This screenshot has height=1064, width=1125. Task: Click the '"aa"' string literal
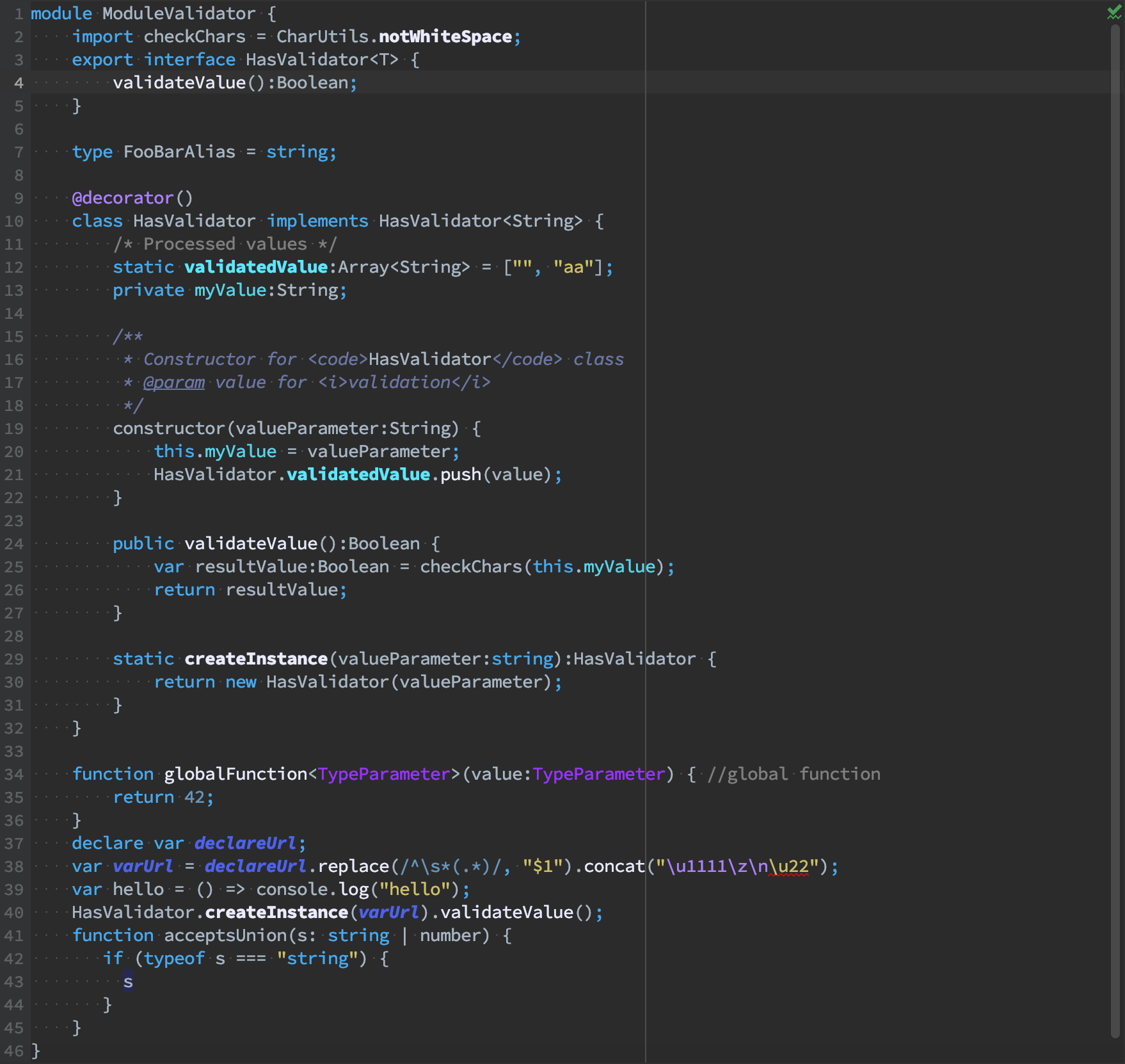point(573,267)
